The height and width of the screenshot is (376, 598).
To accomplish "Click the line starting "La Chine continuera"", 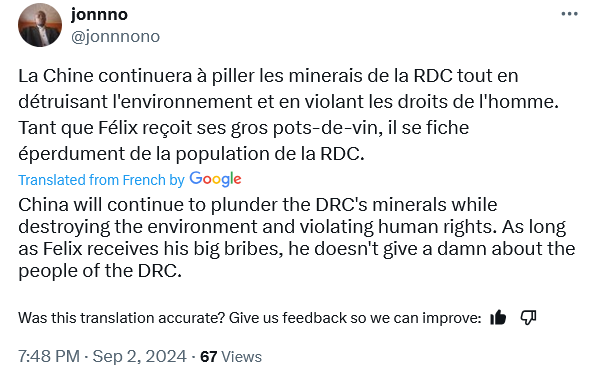I will [x=268, y=76].
